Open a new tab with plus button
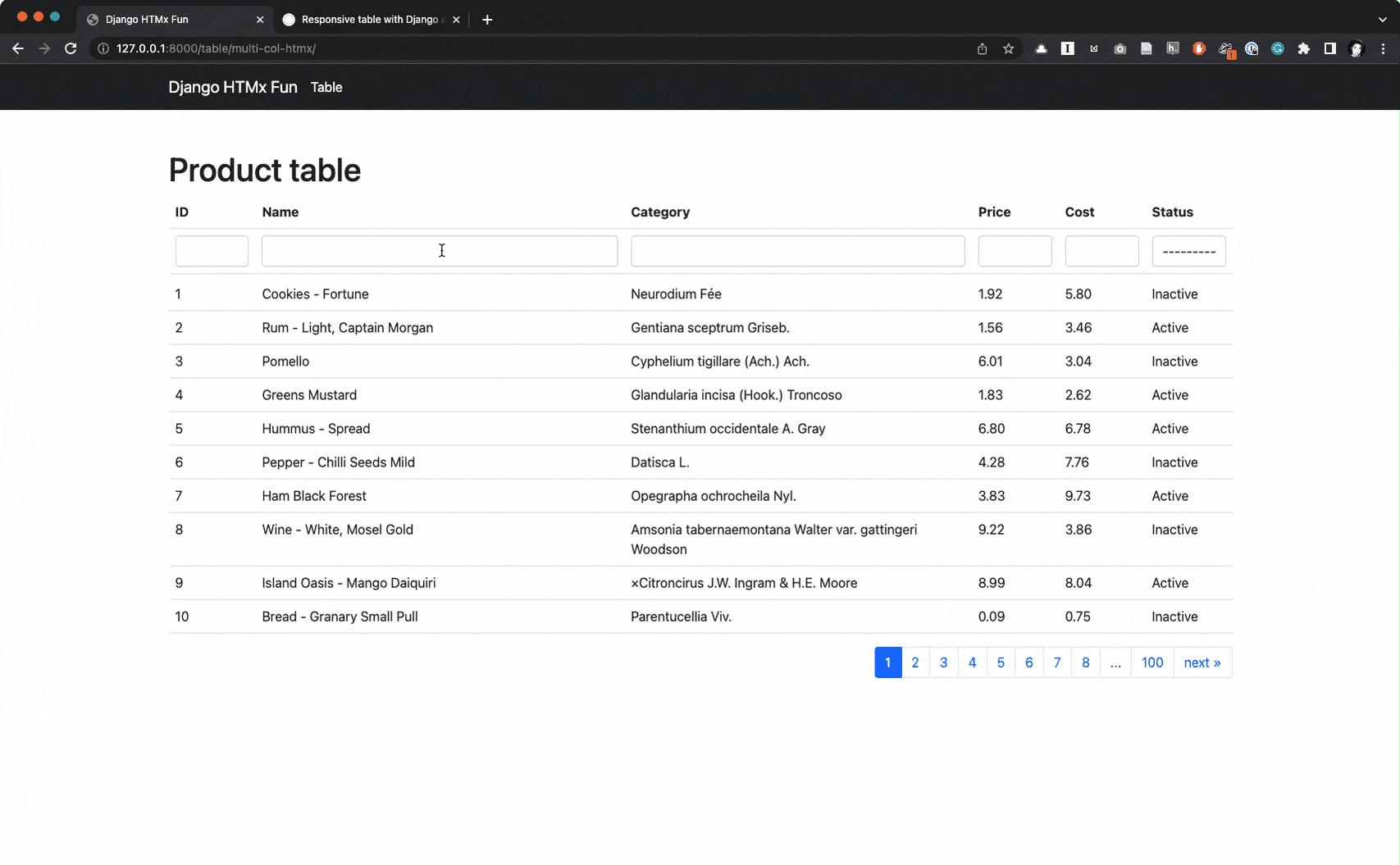Screen dimensions: 1400x865 [x=487, y=20]
